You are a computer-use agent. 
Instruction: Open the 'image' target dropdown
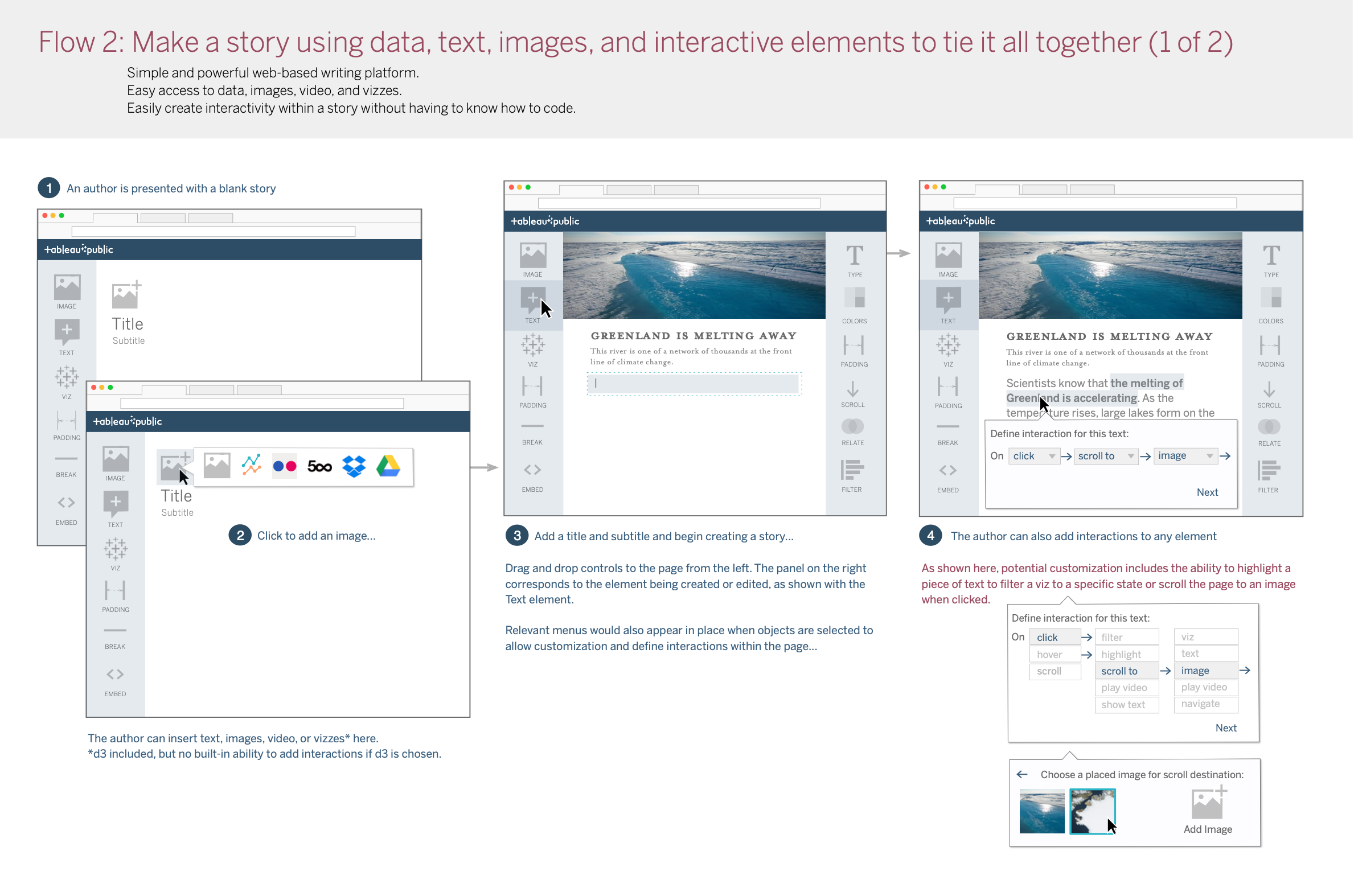point(1185,456)
